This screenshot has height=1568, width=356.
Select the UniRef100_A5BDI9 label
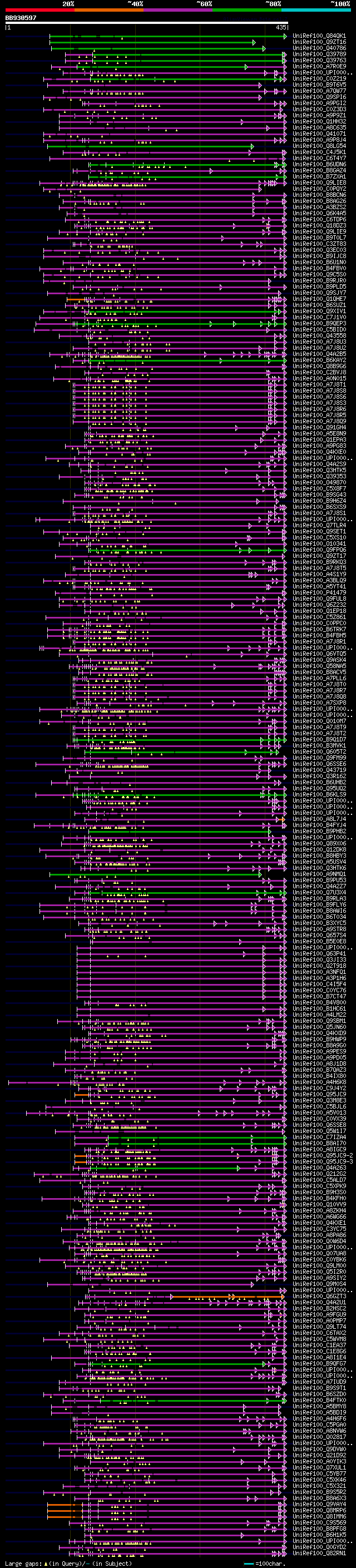point(319,1412)
